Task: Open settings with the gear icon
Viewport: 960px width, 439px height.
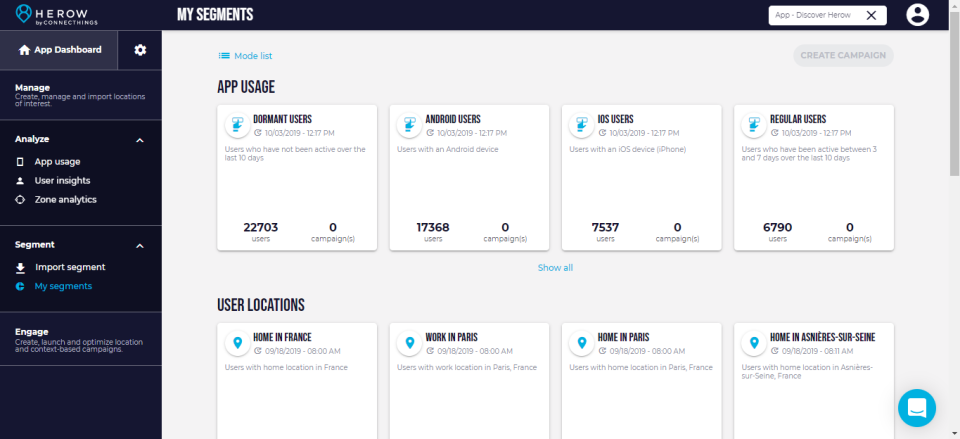Action: point(140,50)
